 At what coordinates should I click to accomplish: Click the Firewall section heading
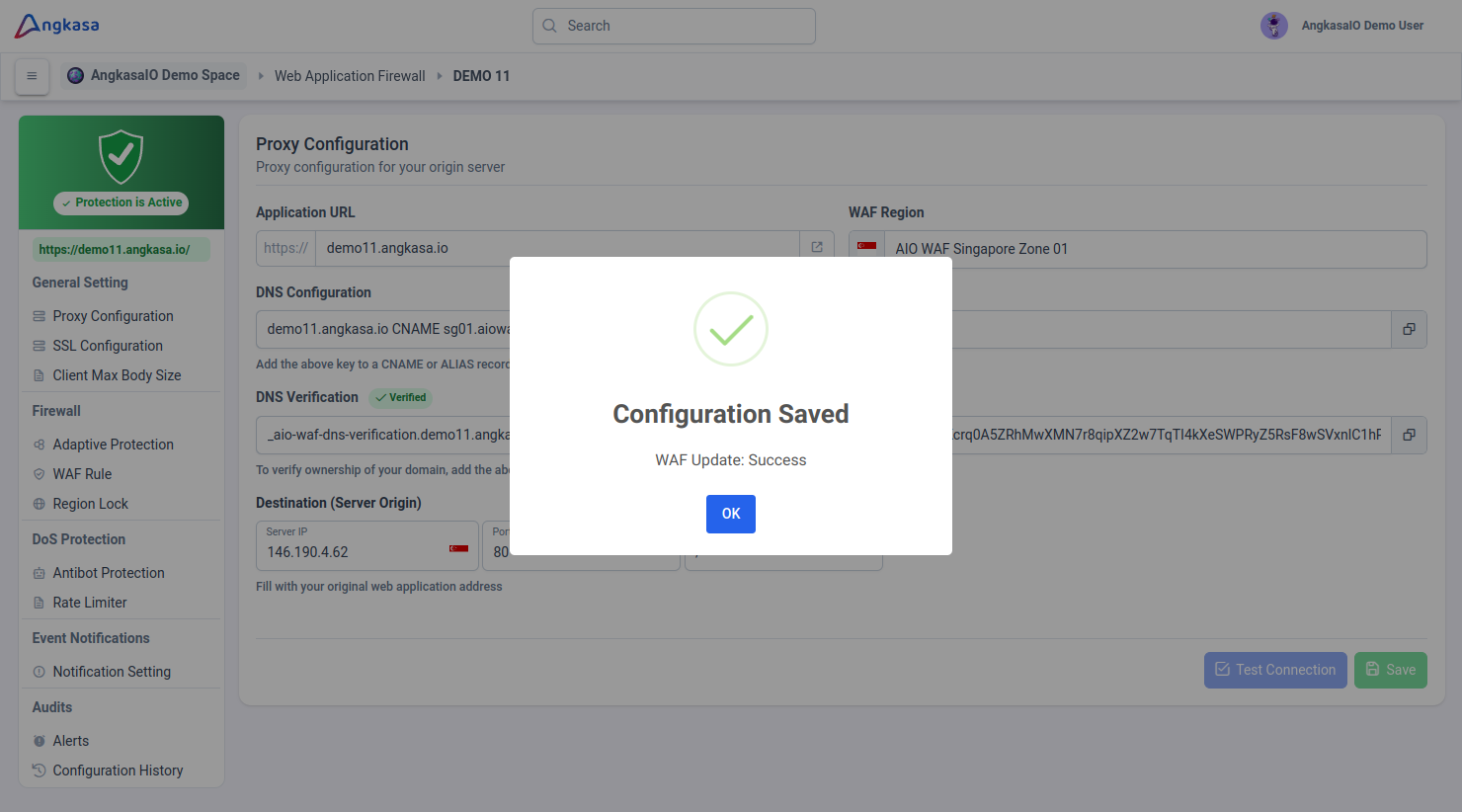pyautogui.click(x=56, y=411)
